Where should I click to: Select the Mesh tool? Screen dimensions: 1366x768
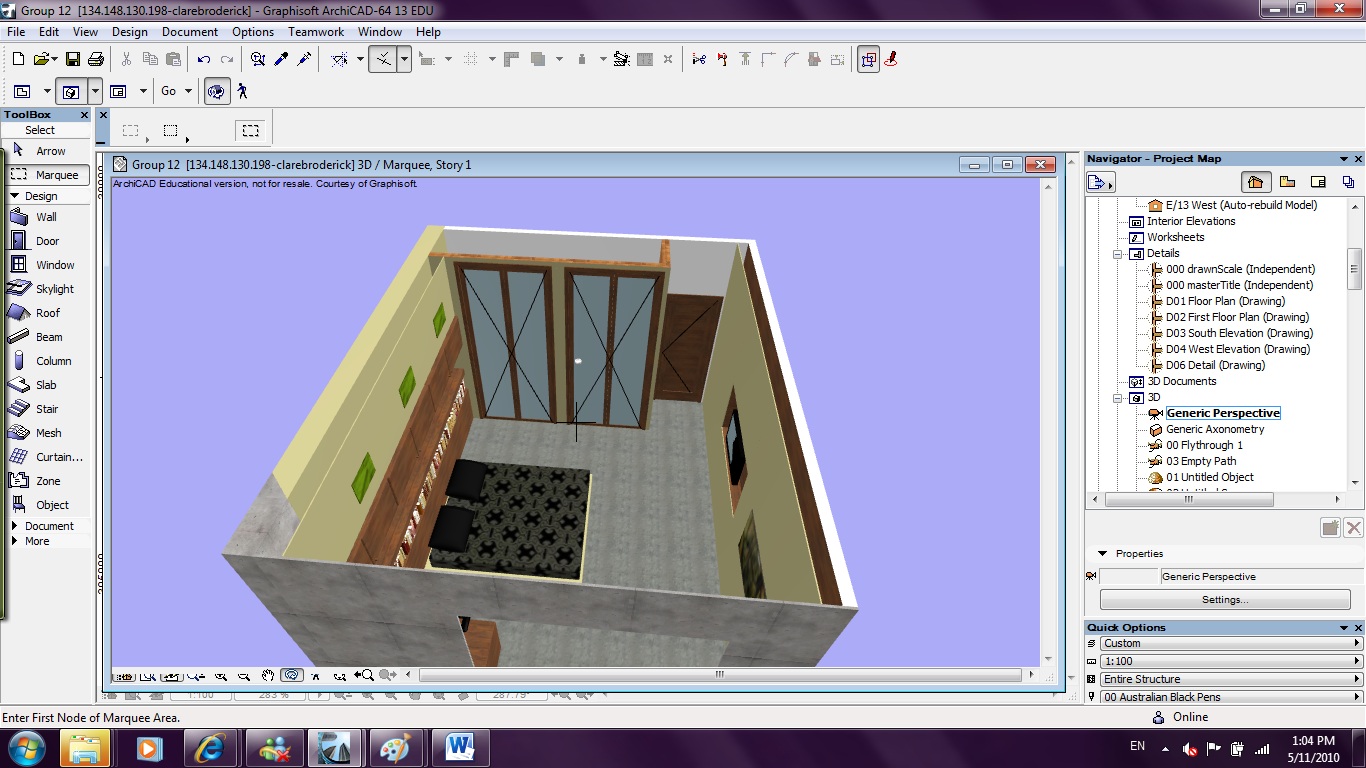pyautogui.click(x=47, y=433)
